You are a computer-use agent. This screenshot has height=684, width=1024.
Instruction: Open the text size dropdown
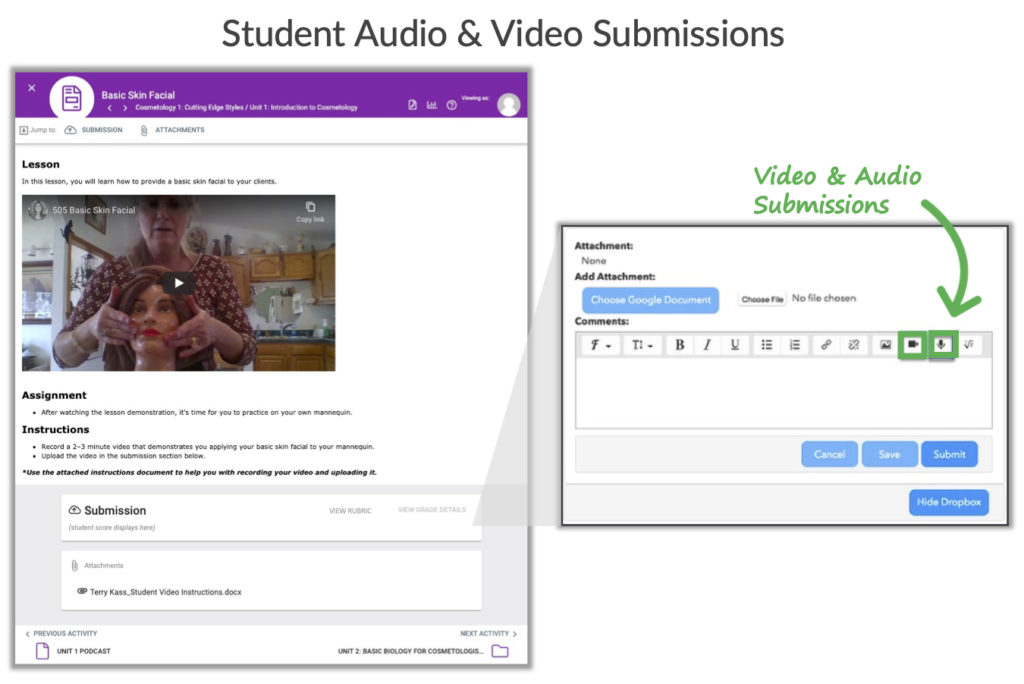pyautogui.click(x=640, y=345)
